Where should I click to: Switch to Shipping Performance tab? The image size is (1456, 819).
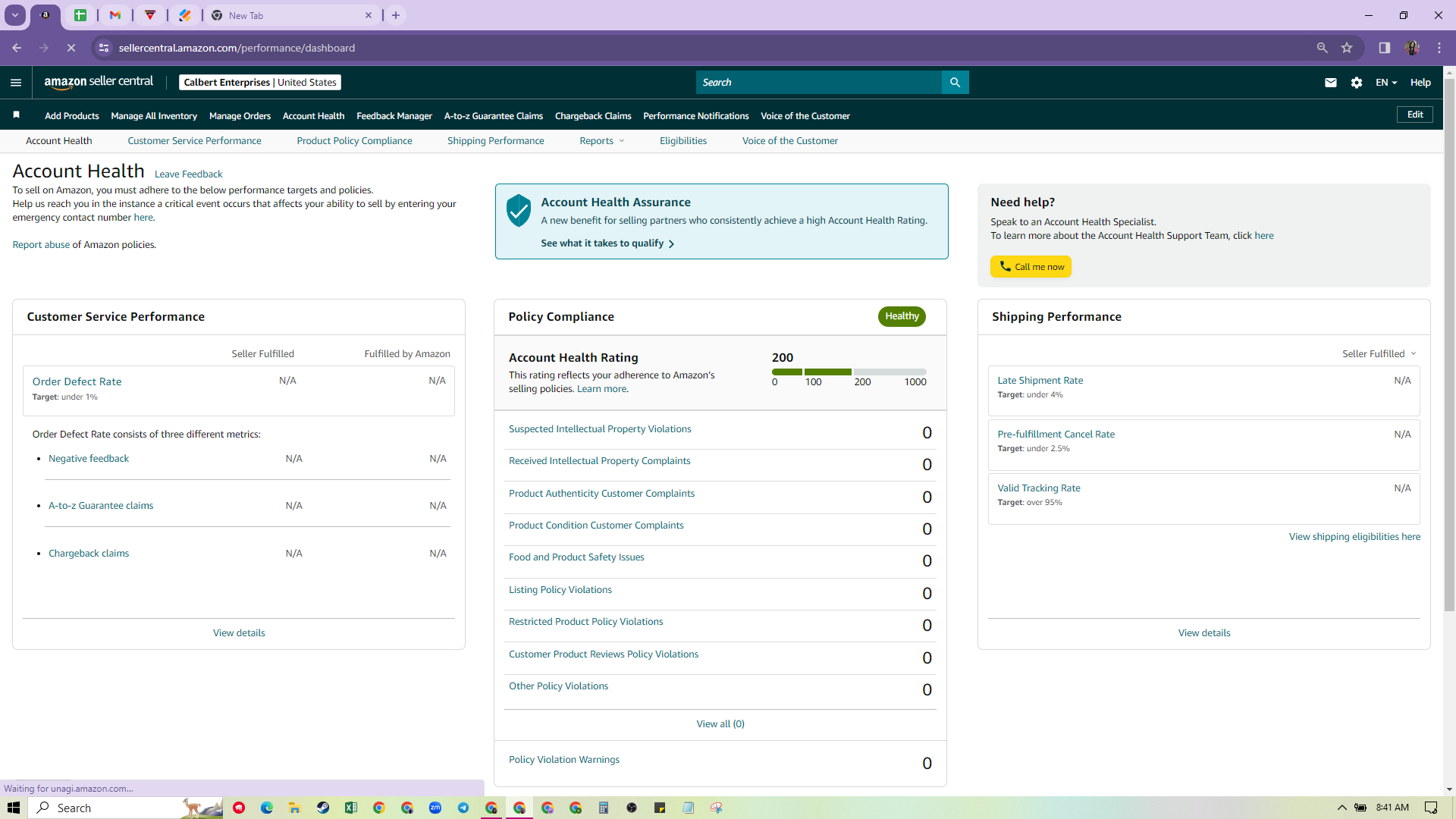tap(496, 141)
